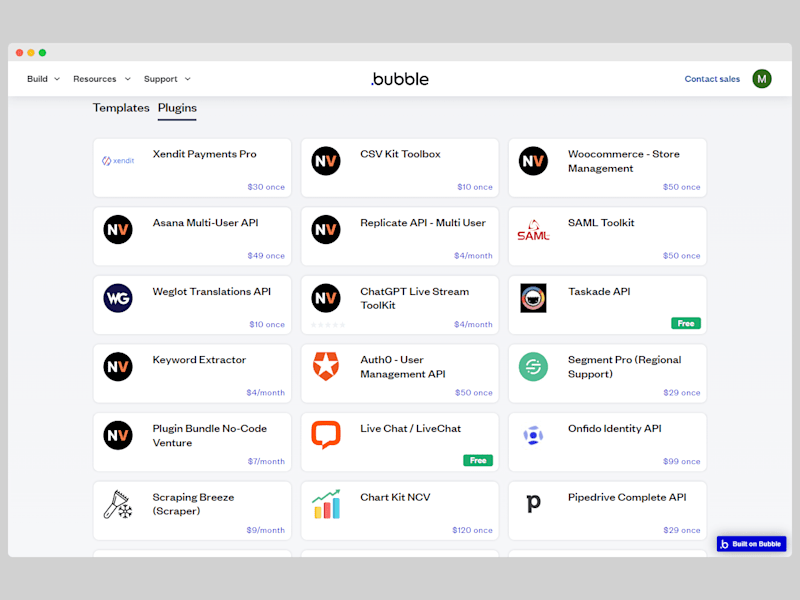Screen dimensions: 800x600
Task: Click the $99 once price on Onfido
Action: coord(681,461)
